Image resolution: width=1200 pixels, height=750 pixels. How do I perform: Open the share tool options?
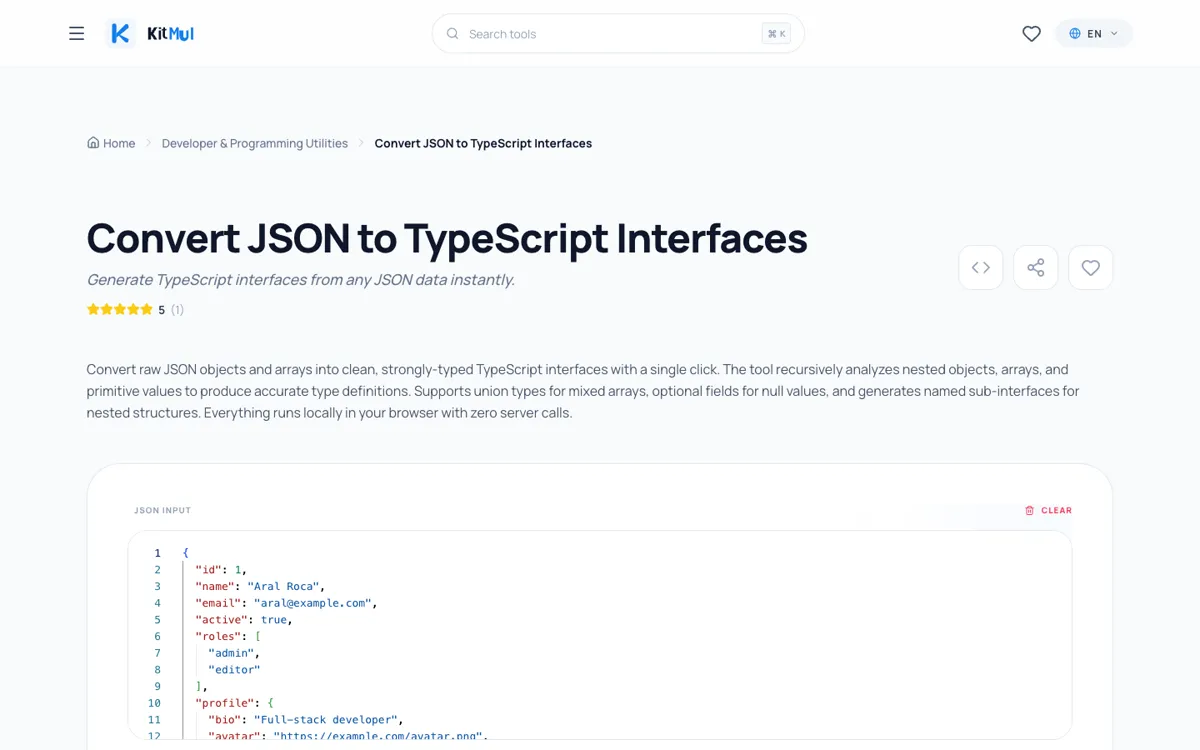[x=1035, y=267]
